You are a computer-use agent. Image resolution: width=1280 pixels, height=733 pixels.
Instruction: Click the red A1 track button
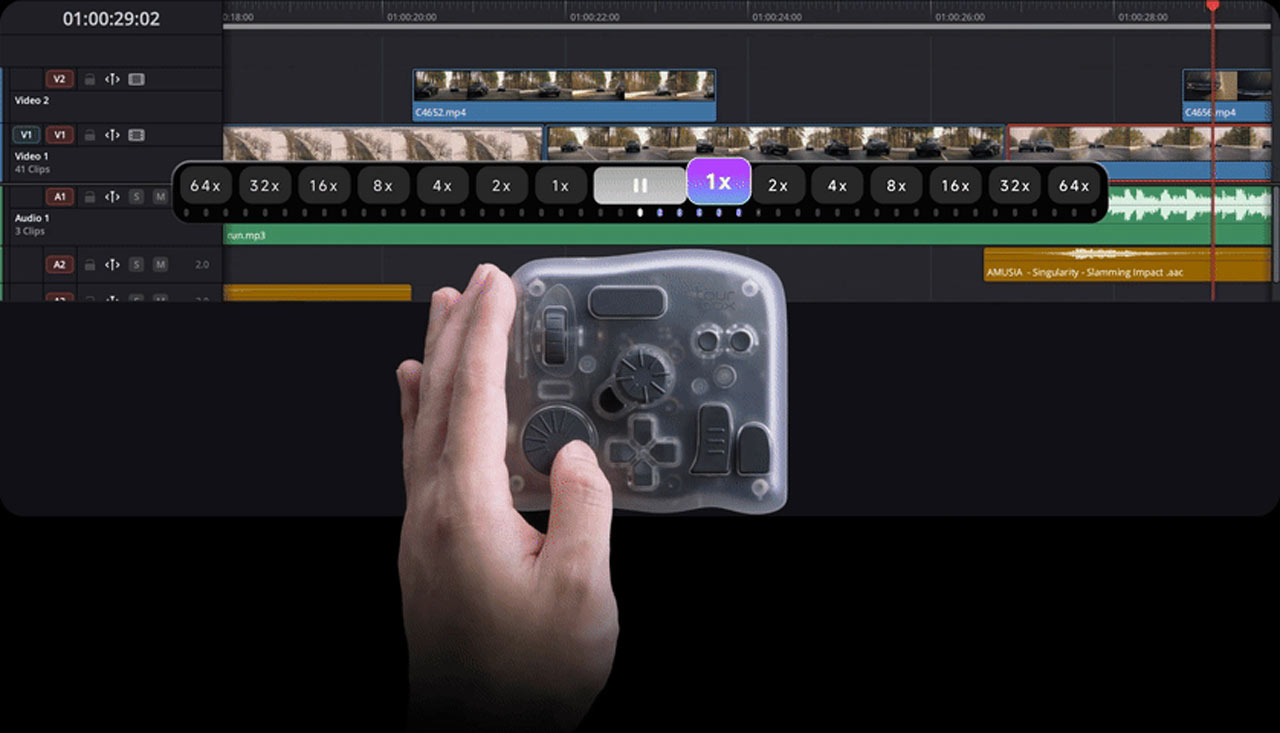pyautogui.click(x=59, y=197)
